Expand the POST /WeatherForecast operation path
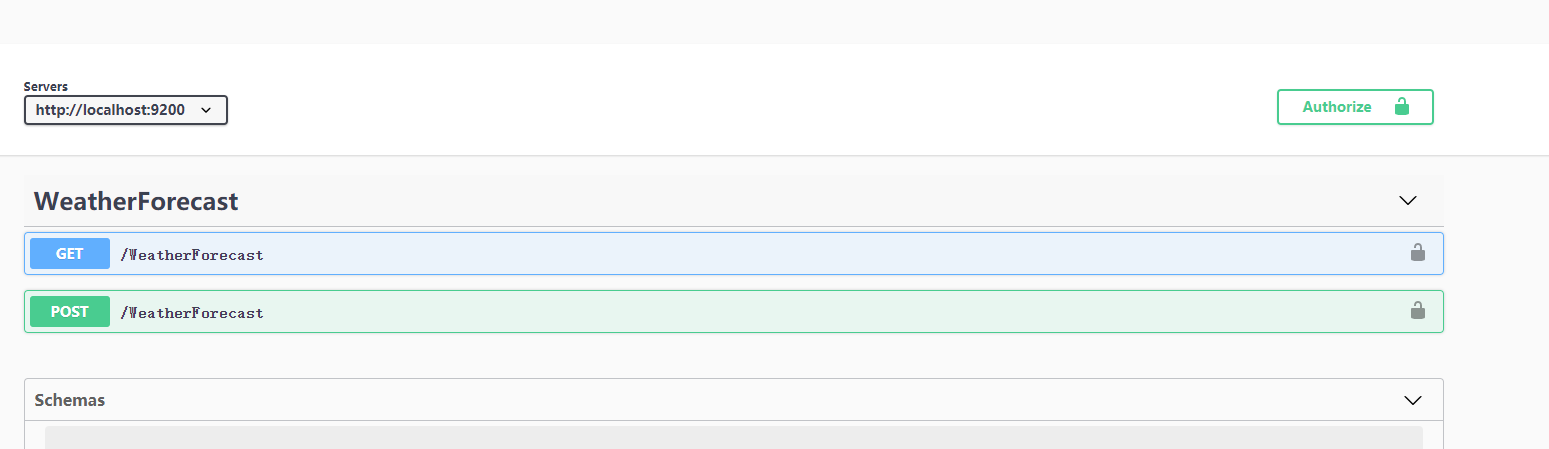Image resolution: width=1549 pixels, height=449 pixels. [x=192, y=313]
